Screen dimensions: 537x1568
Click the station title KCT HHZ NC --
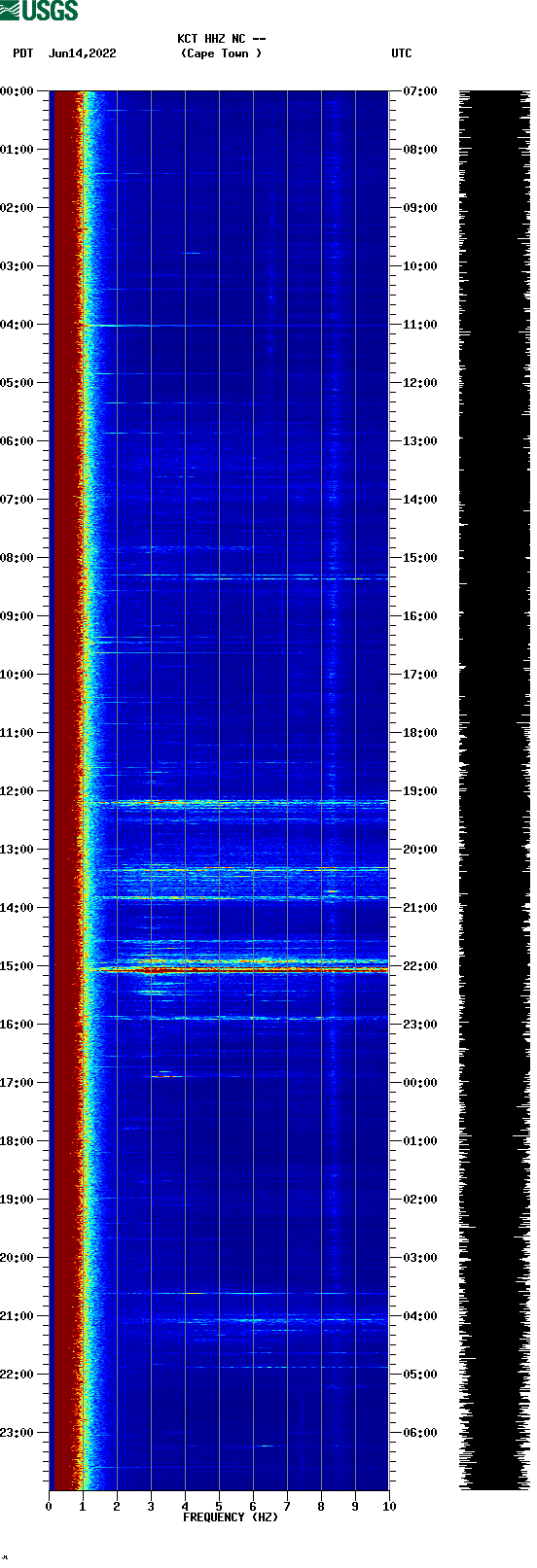coord(222,39)
